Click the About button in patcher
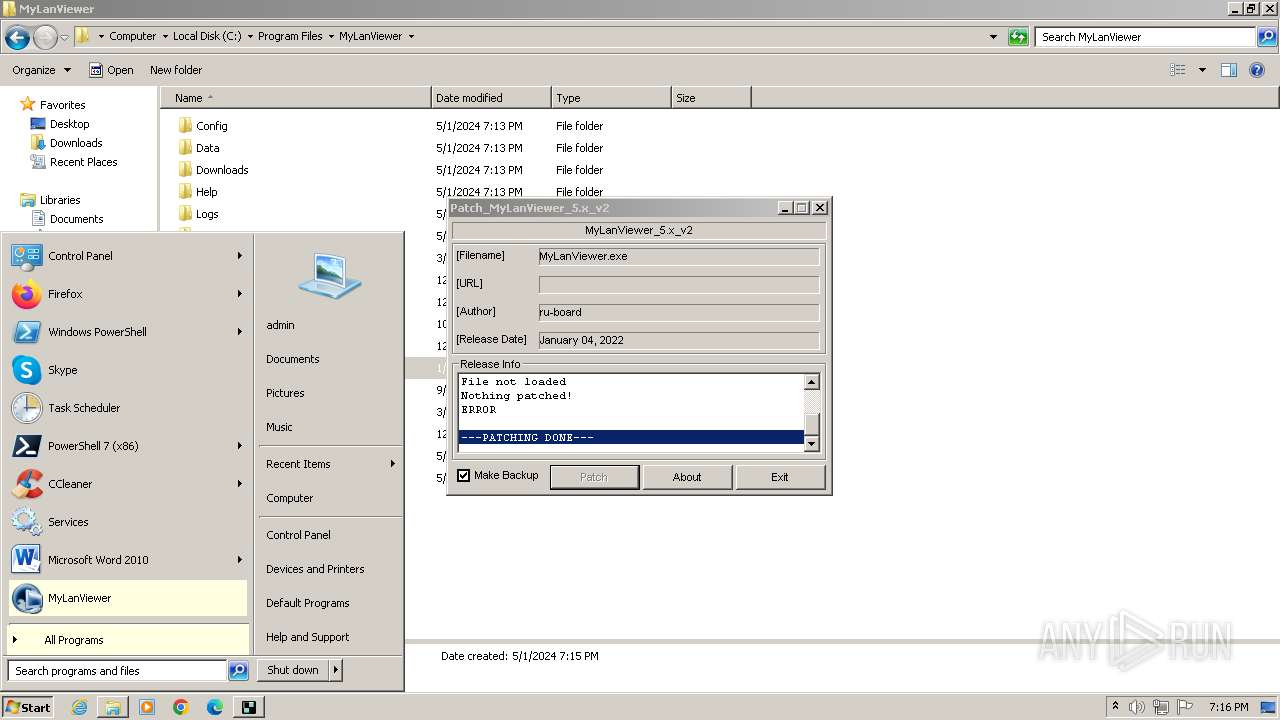1280x720 pixels. (x=687, y=477)
